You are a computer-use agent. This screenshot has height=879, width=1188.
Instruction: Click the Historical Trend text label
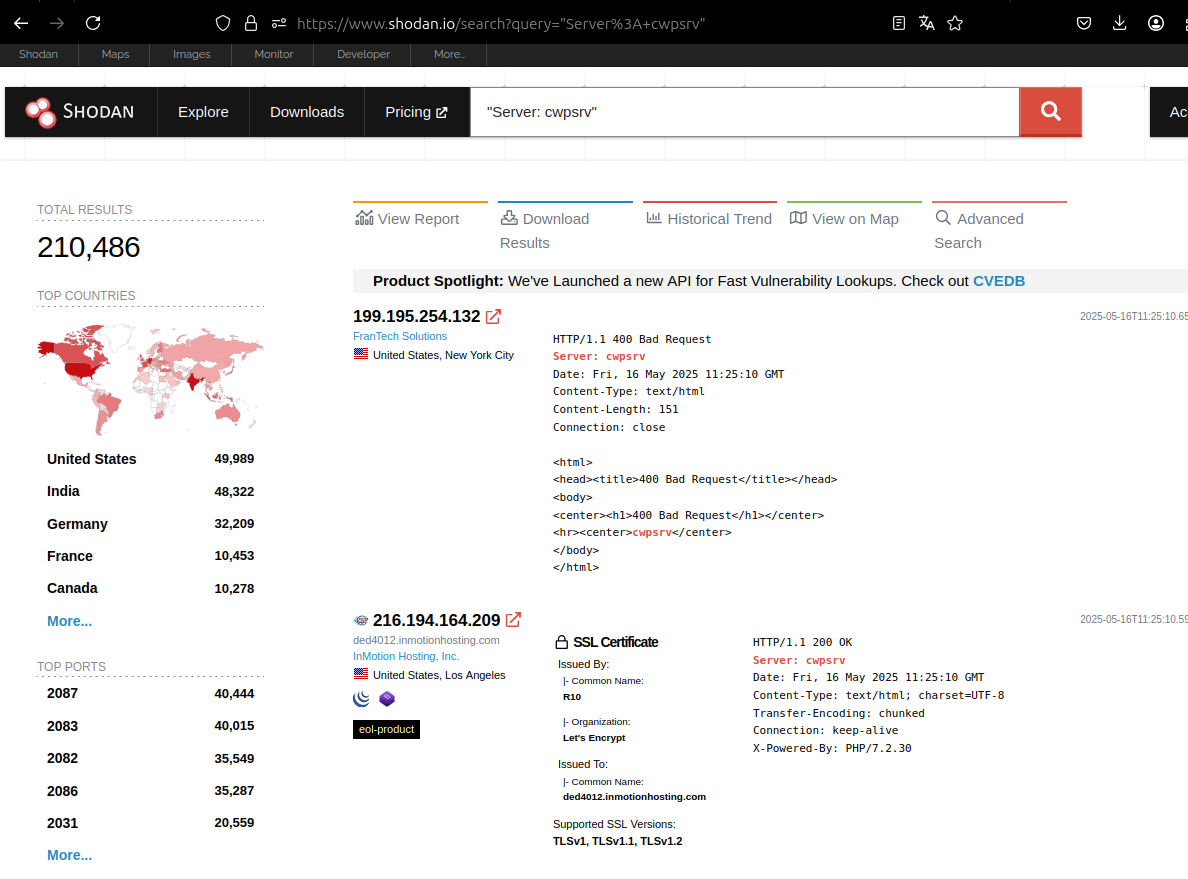(x=720, y=219)
